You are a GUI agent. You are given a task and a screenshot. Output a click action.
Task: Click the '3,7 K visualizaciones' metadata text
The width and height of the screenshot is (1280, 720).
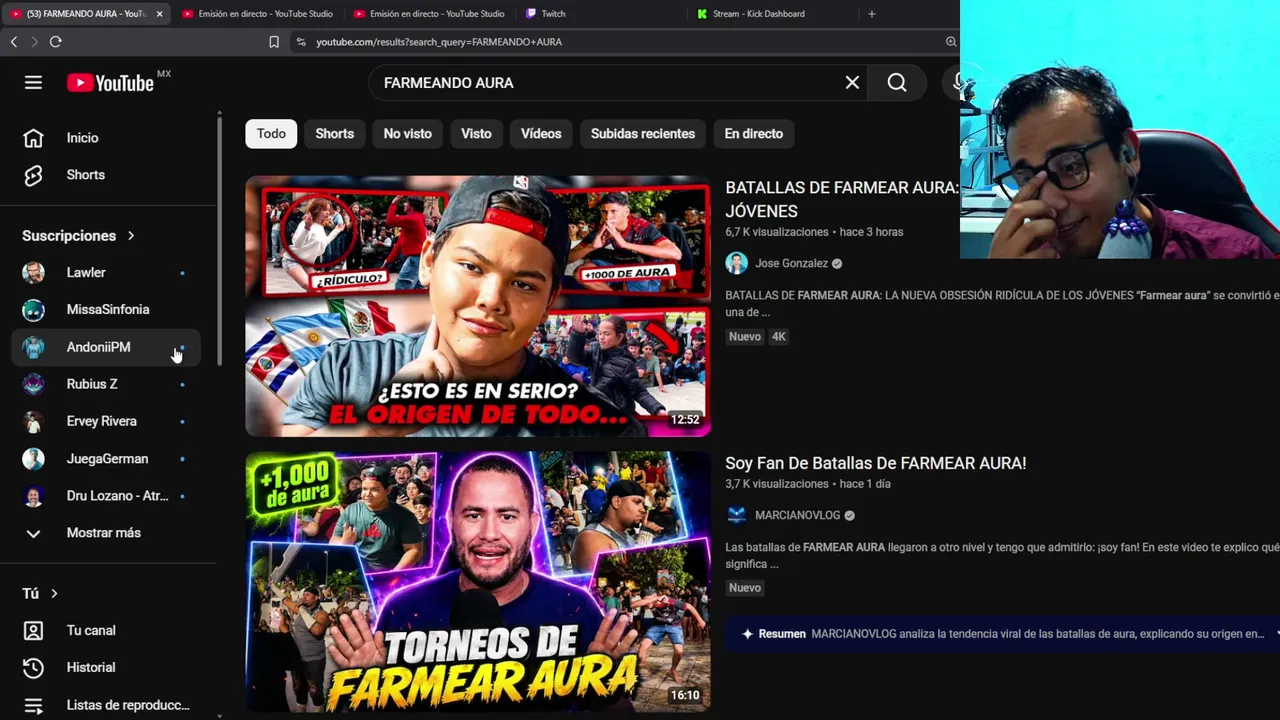[x=777, y=484]
